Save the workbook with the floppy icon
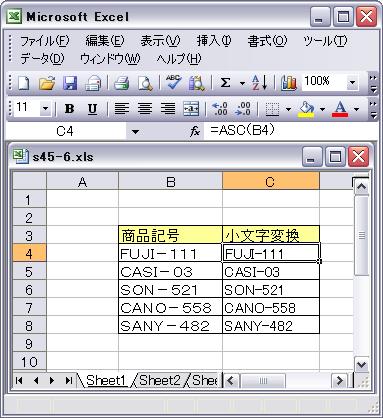This screenshot has width=383, height=418. (70, 83)
